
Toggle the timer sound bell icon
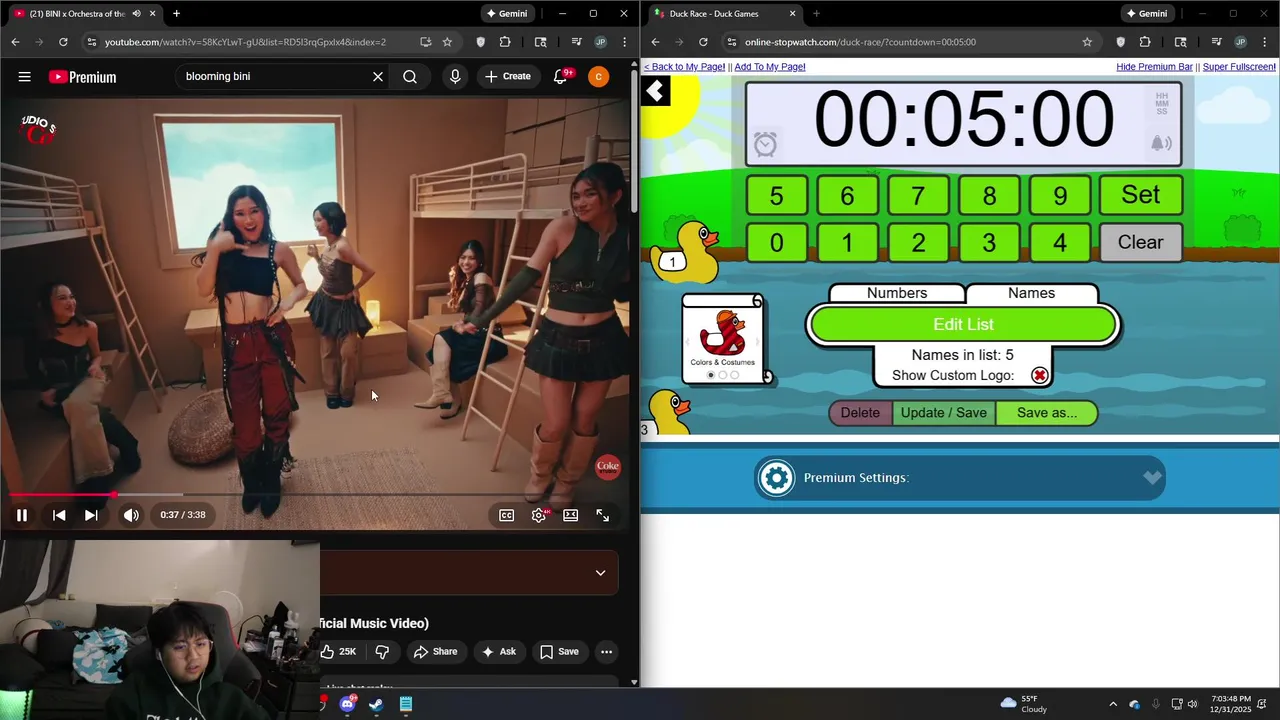point(1161,144)
